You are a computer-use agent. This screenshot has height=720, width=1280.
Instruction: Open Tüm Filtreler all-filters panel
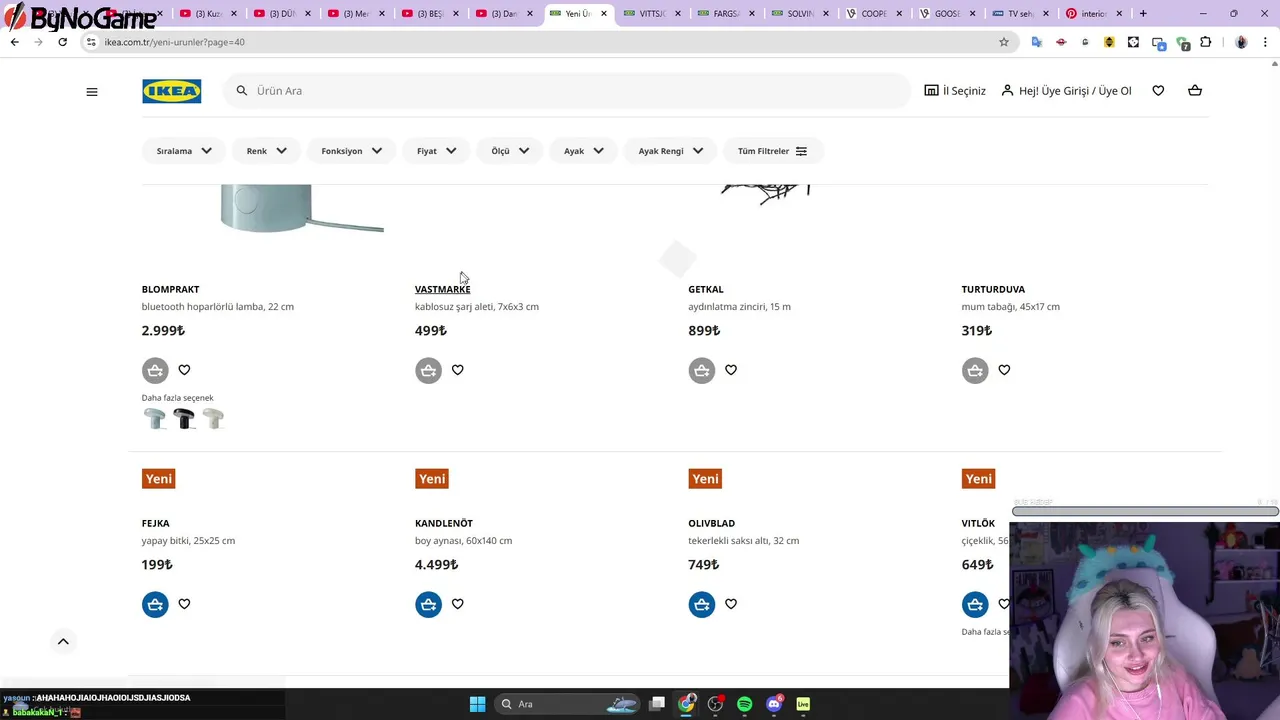(x=772, y=151)
